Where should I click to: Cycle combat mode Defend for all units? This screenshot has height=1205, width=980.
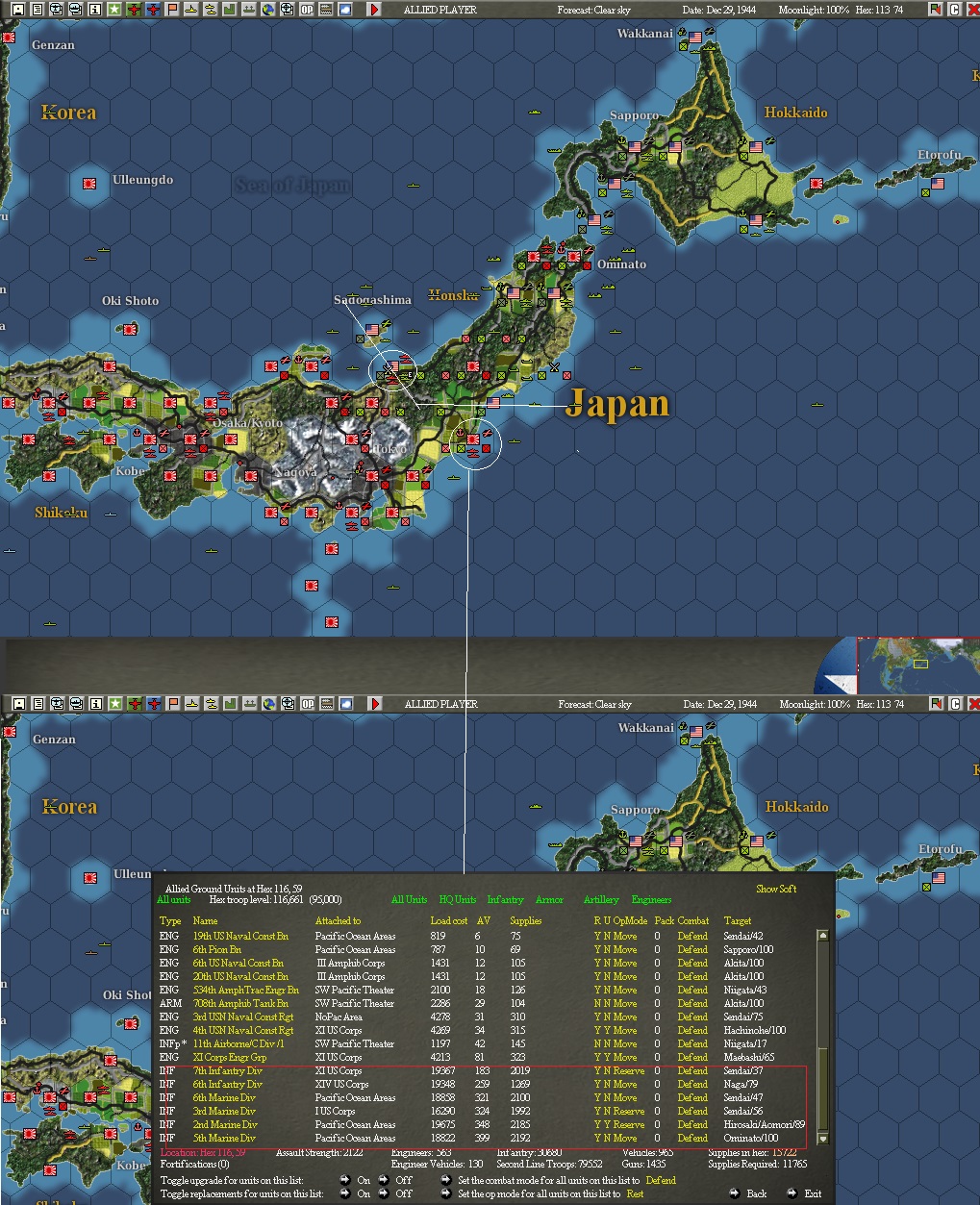click(x=661, y=1180)
